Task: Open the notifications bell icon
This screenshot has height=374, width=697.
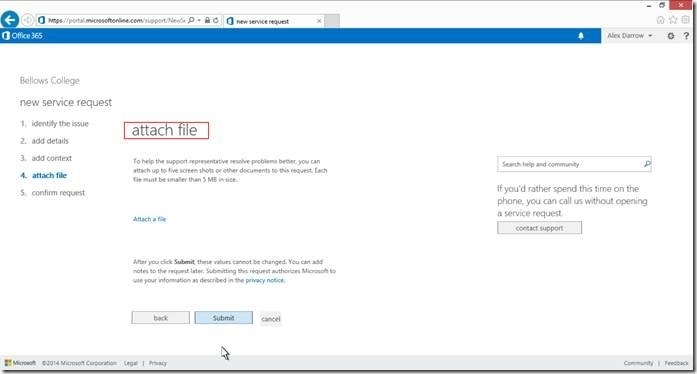Action: pos(581,36)
